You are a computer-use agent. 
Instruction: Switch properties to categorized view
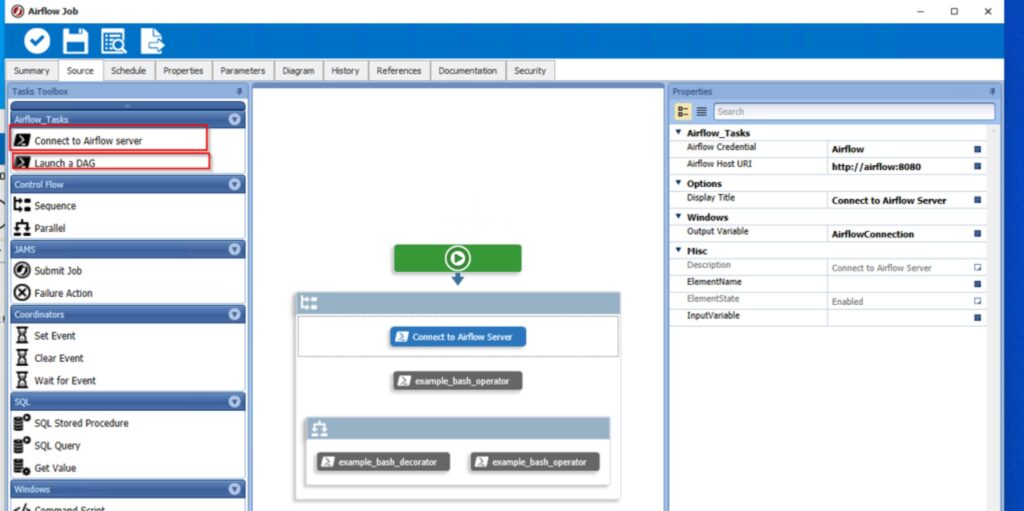point(683,112)
